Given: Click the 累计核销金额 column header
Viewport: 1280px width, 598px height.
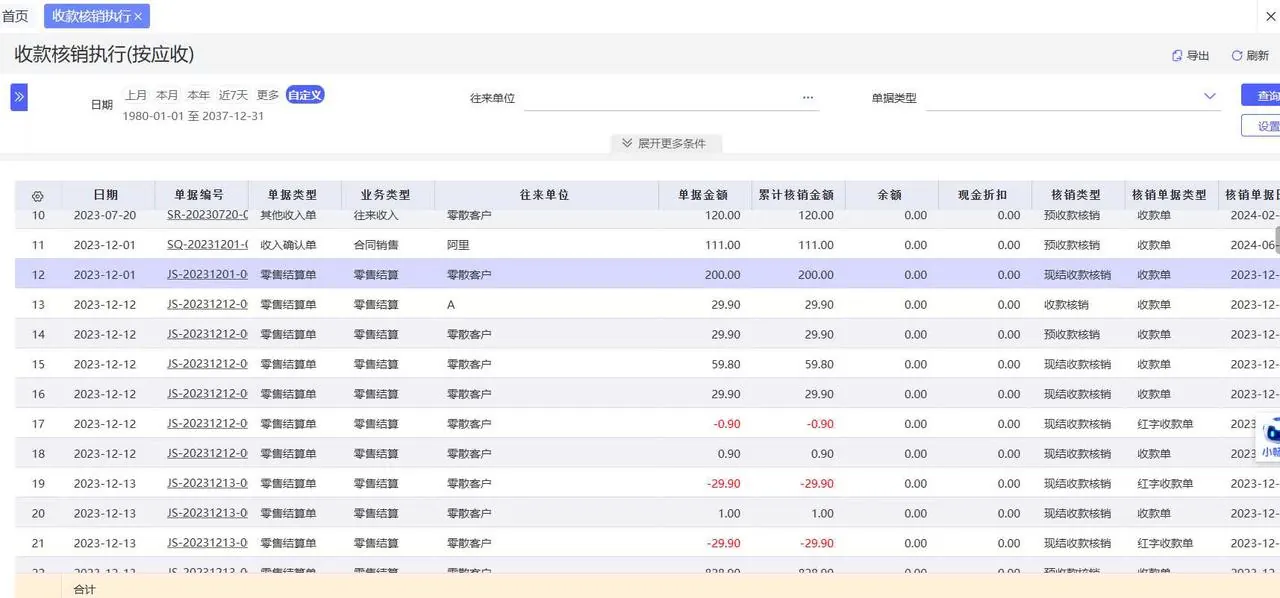Looking at the screenshot, I should [x=796, y=195].
